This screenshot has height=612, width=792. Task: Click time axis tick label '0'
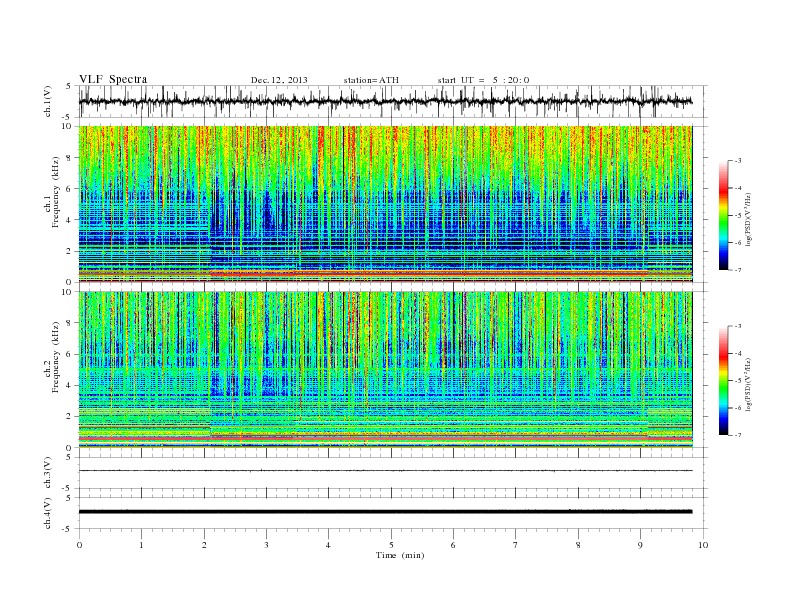79,545
